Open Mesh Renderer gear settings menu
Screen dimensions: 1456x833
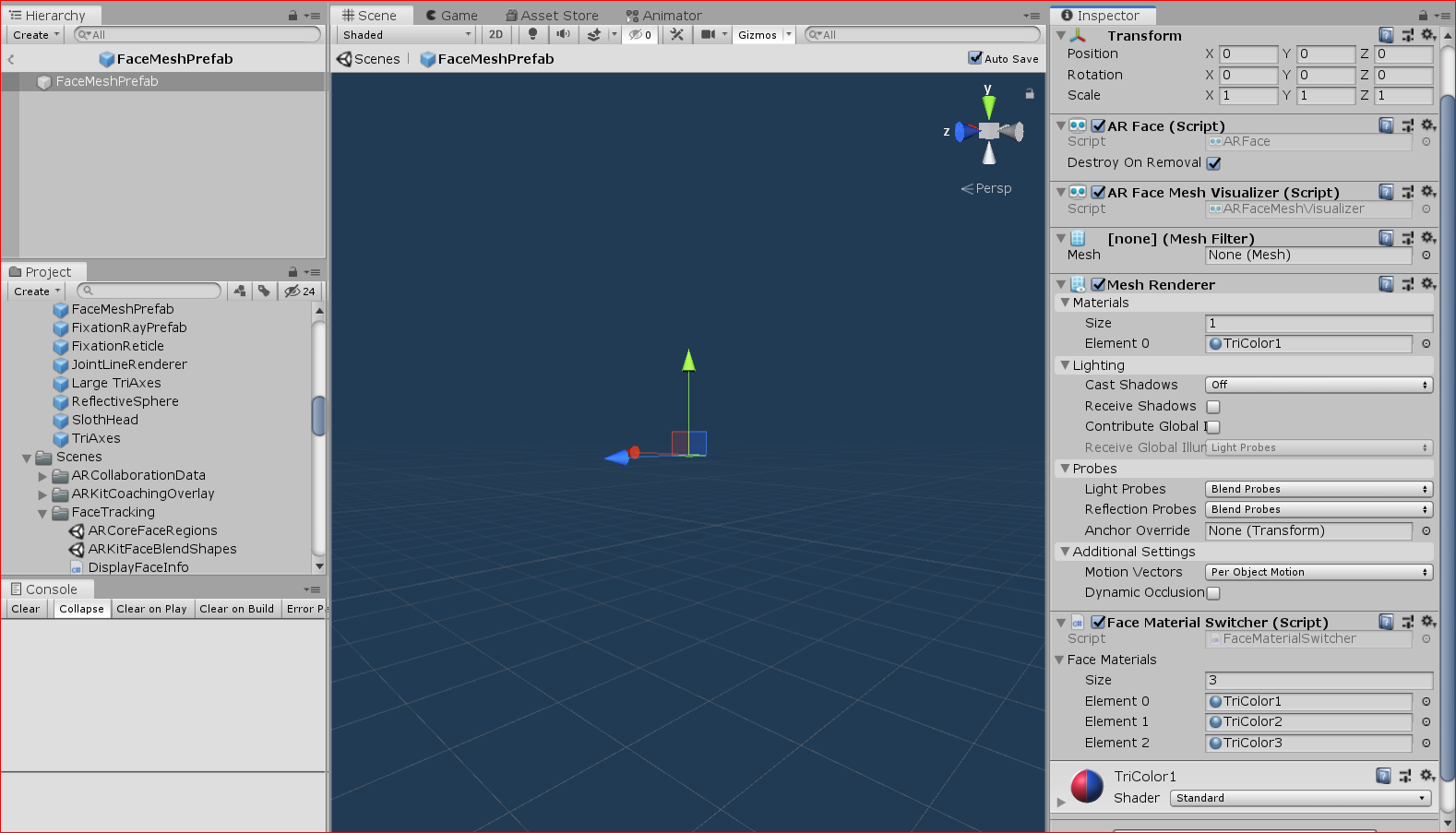(1428, 284)
